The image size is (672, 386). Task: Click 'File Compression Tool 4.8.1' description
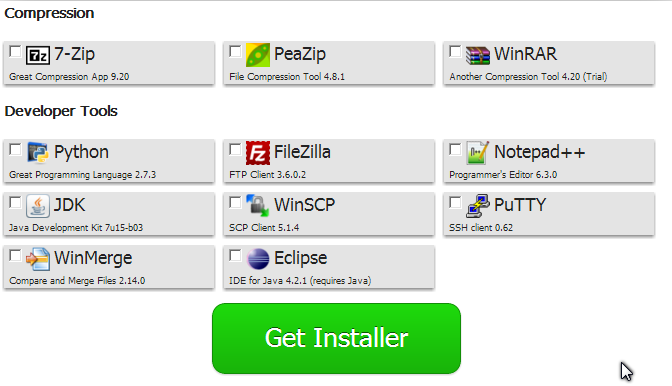coord(287,77)
